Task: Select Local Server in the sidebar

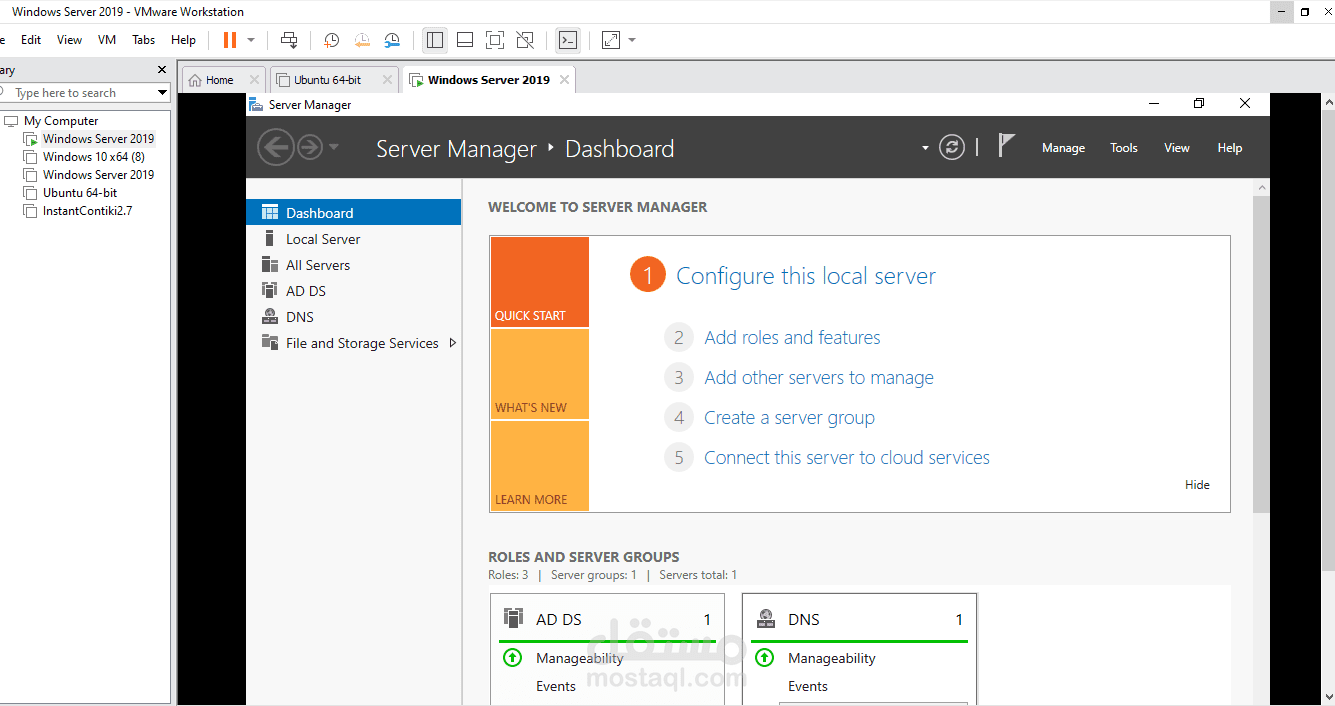Action: 322,239
